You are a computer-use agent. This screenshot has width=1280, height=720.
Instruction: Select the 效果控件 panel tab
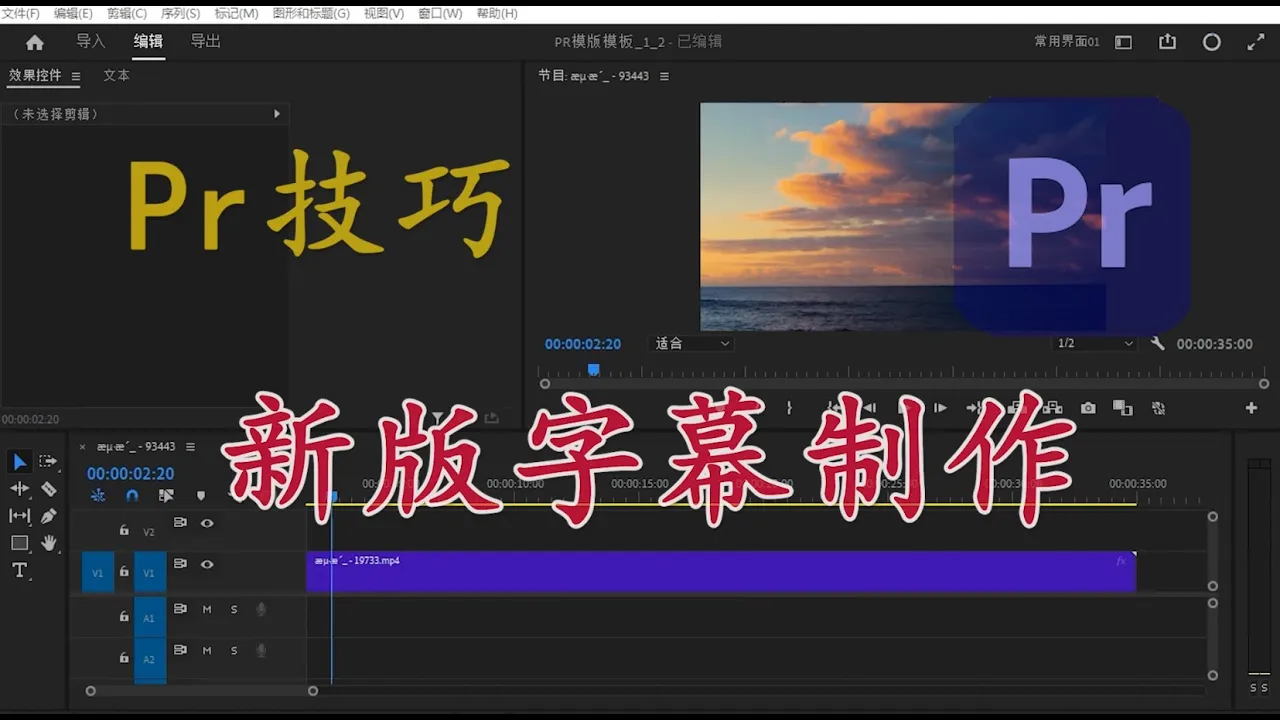[x=35, y=75]
